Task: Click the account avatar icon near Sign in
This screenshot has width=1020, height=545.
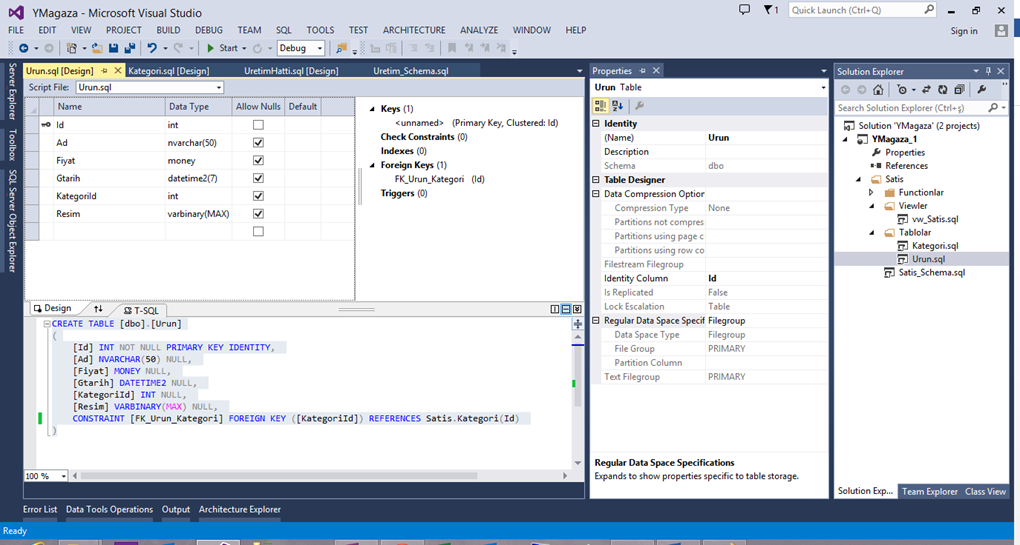Action: [x=1001, y=31]
